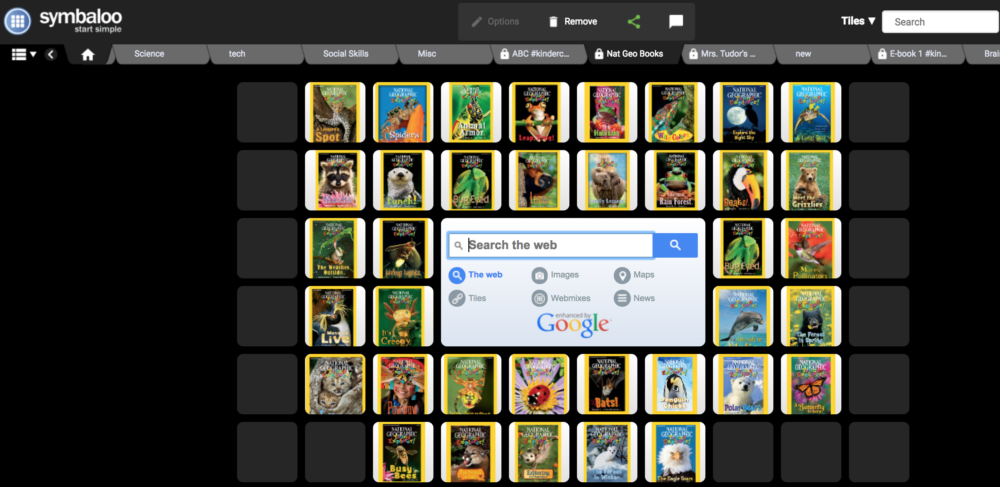This screenshot has width=1000, height=487.
Task: Open the leopard Spot book tile
Action: click(335, 112)
